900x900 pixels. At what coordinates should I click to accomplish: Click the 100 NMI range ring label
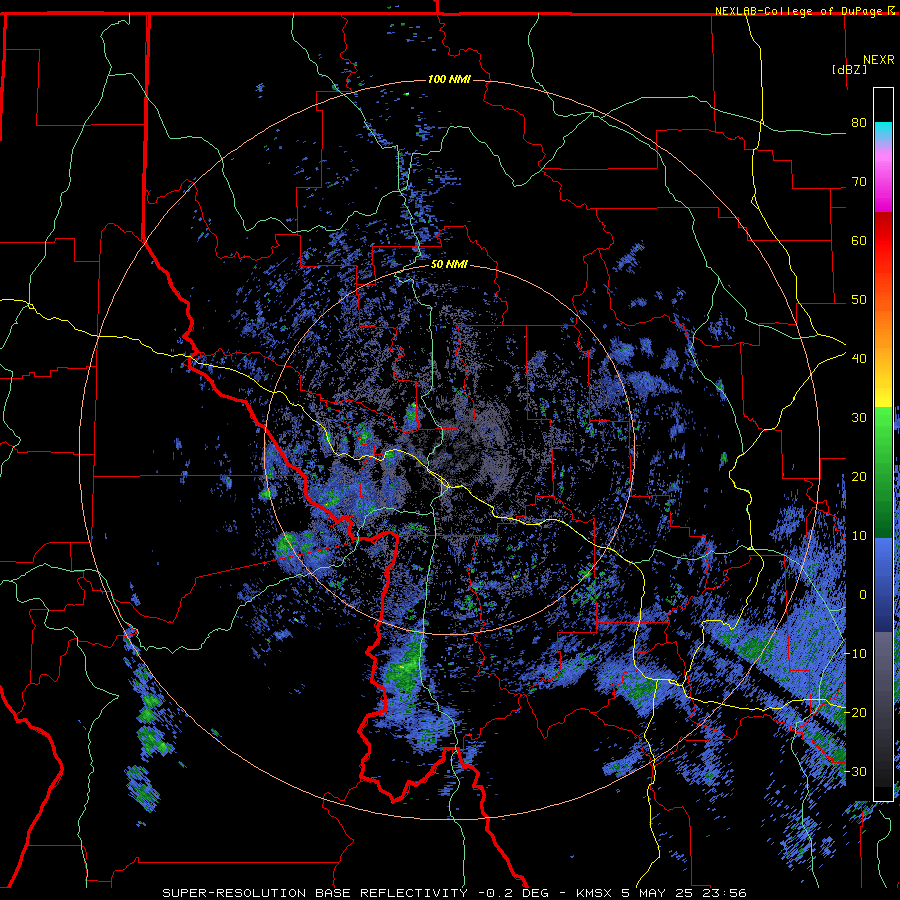pos(449,79)
